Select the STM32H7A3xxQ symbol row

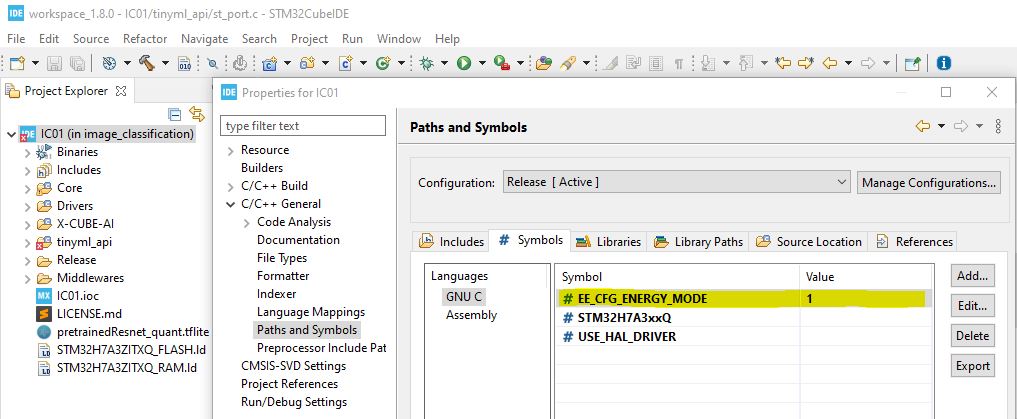pos(743,318)
